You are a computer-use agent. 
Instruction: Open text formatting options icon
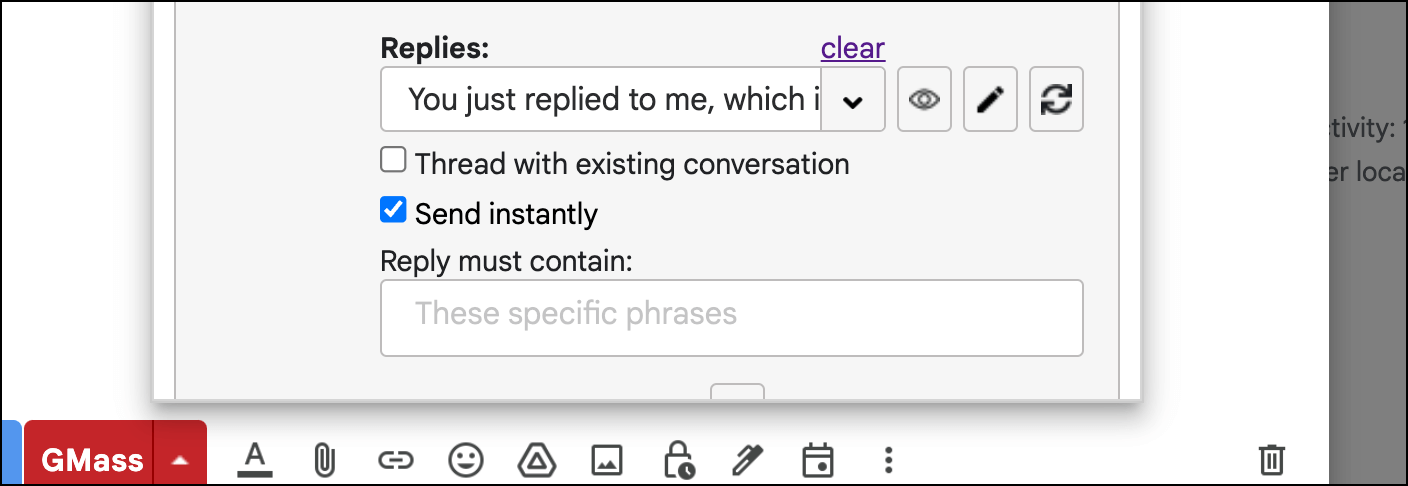256,460
